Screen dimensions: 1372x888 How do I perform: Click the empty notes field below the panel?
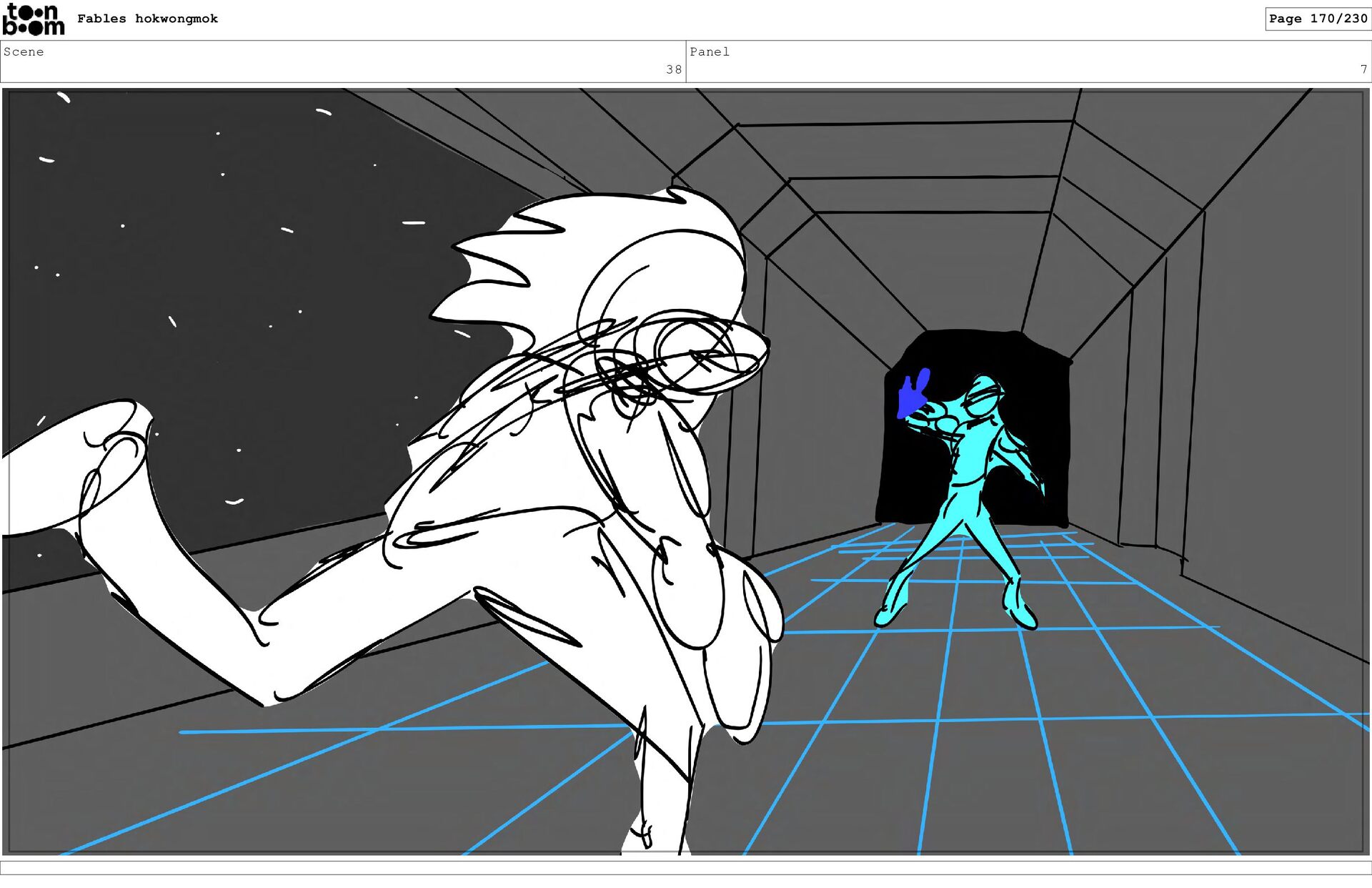click(x=686, y=867)
